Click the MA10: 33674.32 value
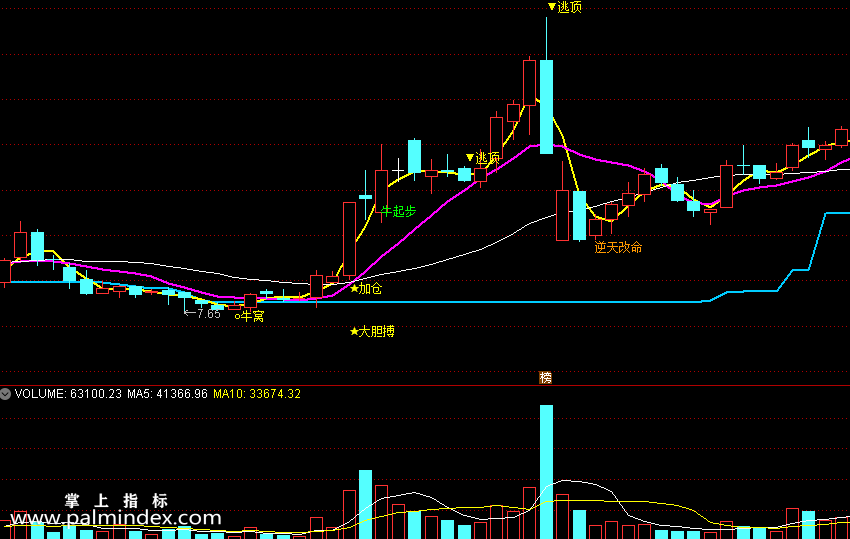The height and width of the screenshot is (539, 850). (x=257, y=394)
